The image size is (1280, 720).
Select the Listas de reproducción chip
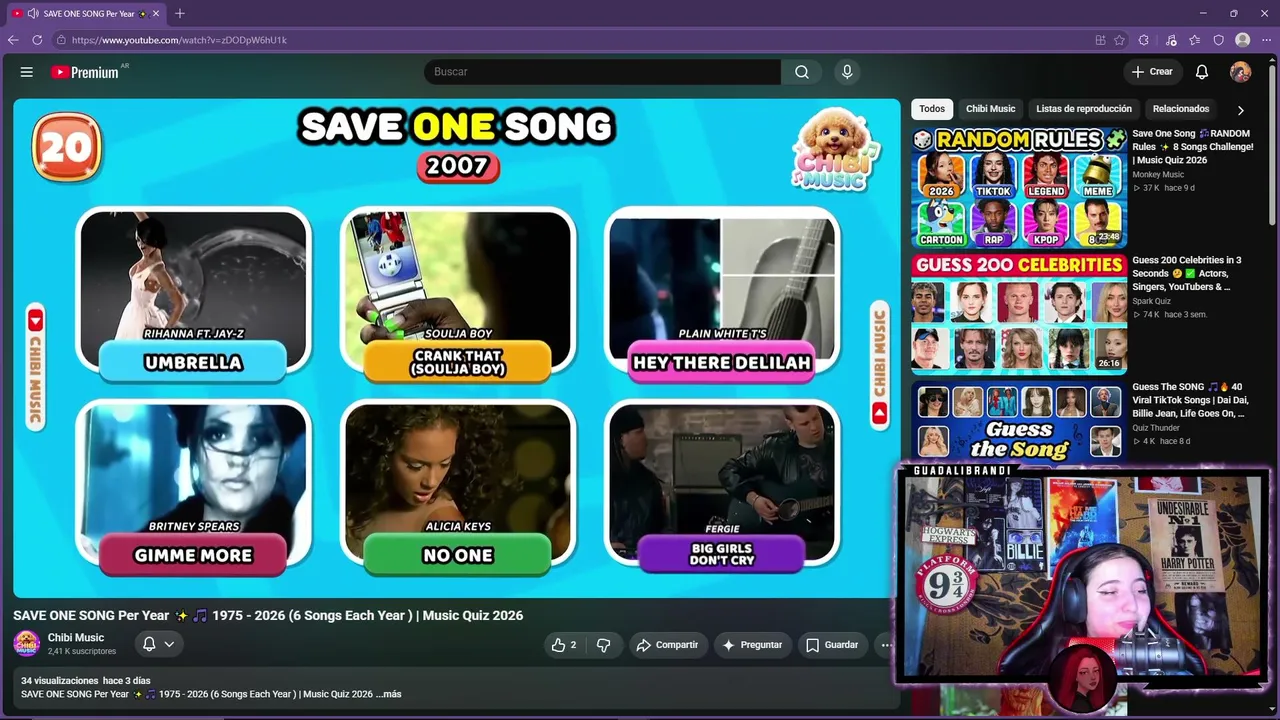click(1084, 109)
